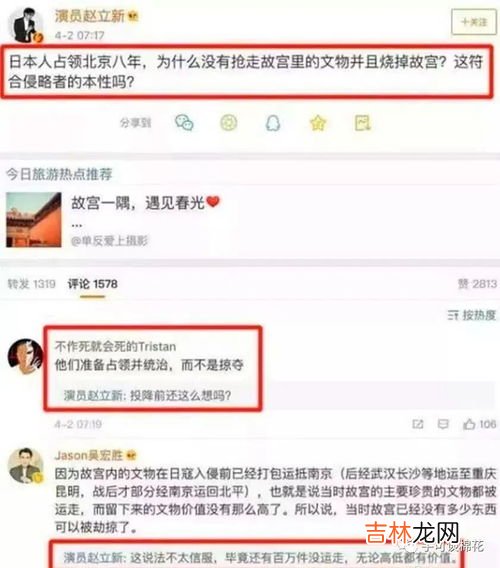Switch to 转发 1319 tab
The image size is (500, 568).
point(32,284)
